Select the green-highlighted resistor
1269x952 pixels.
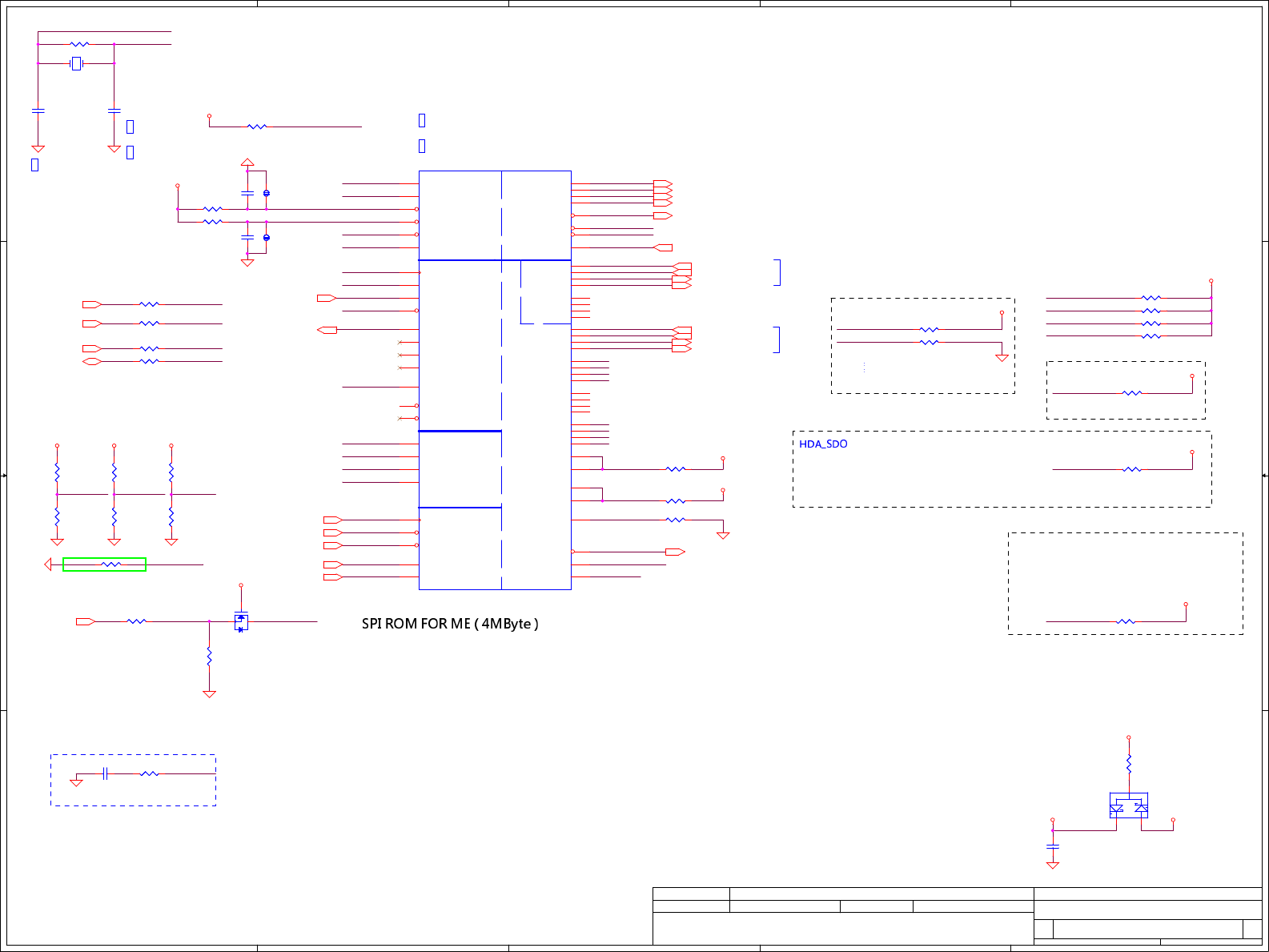(105, 564)
